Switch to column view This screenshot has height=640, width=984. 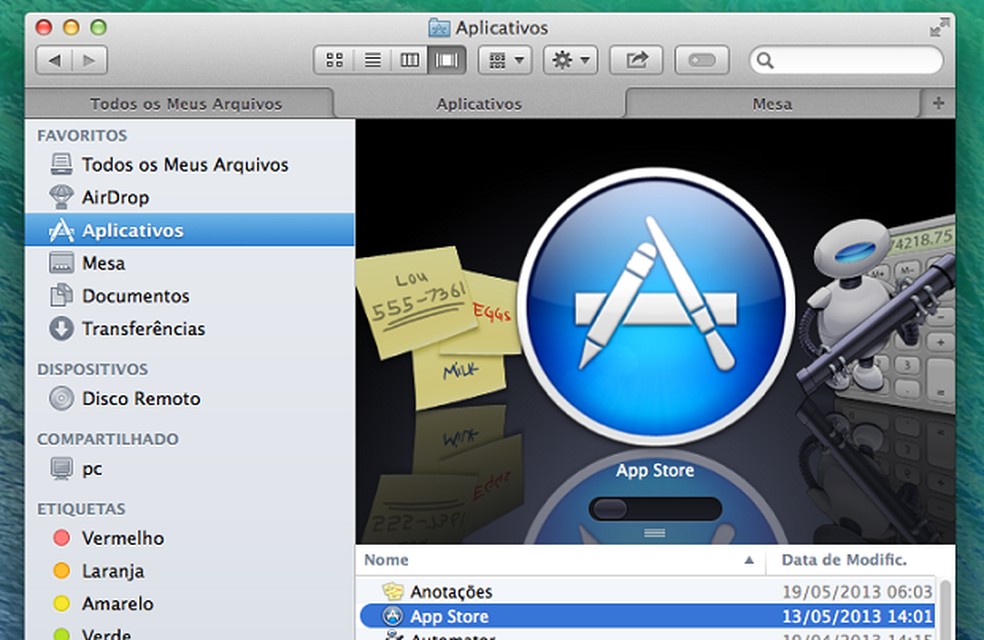click(410, 60)
